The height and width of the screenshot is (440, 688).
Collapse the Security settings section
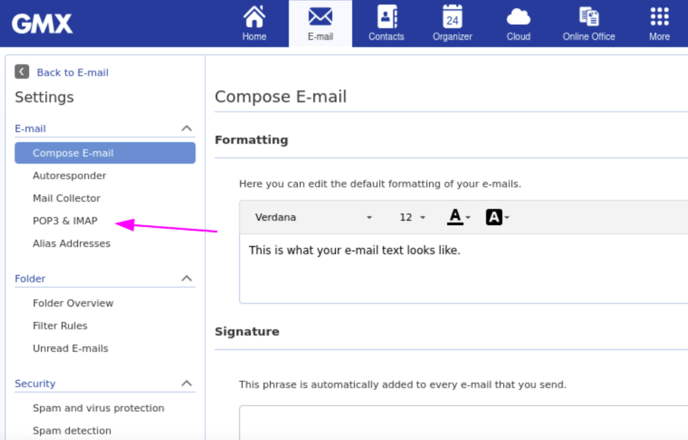186,383
